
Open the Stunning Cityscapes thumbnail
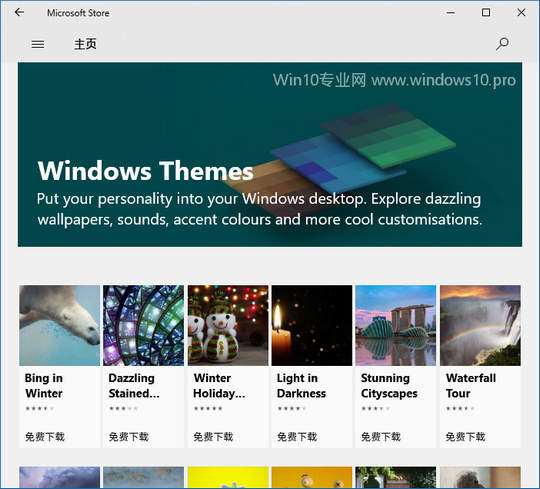(x=396, y=325)
